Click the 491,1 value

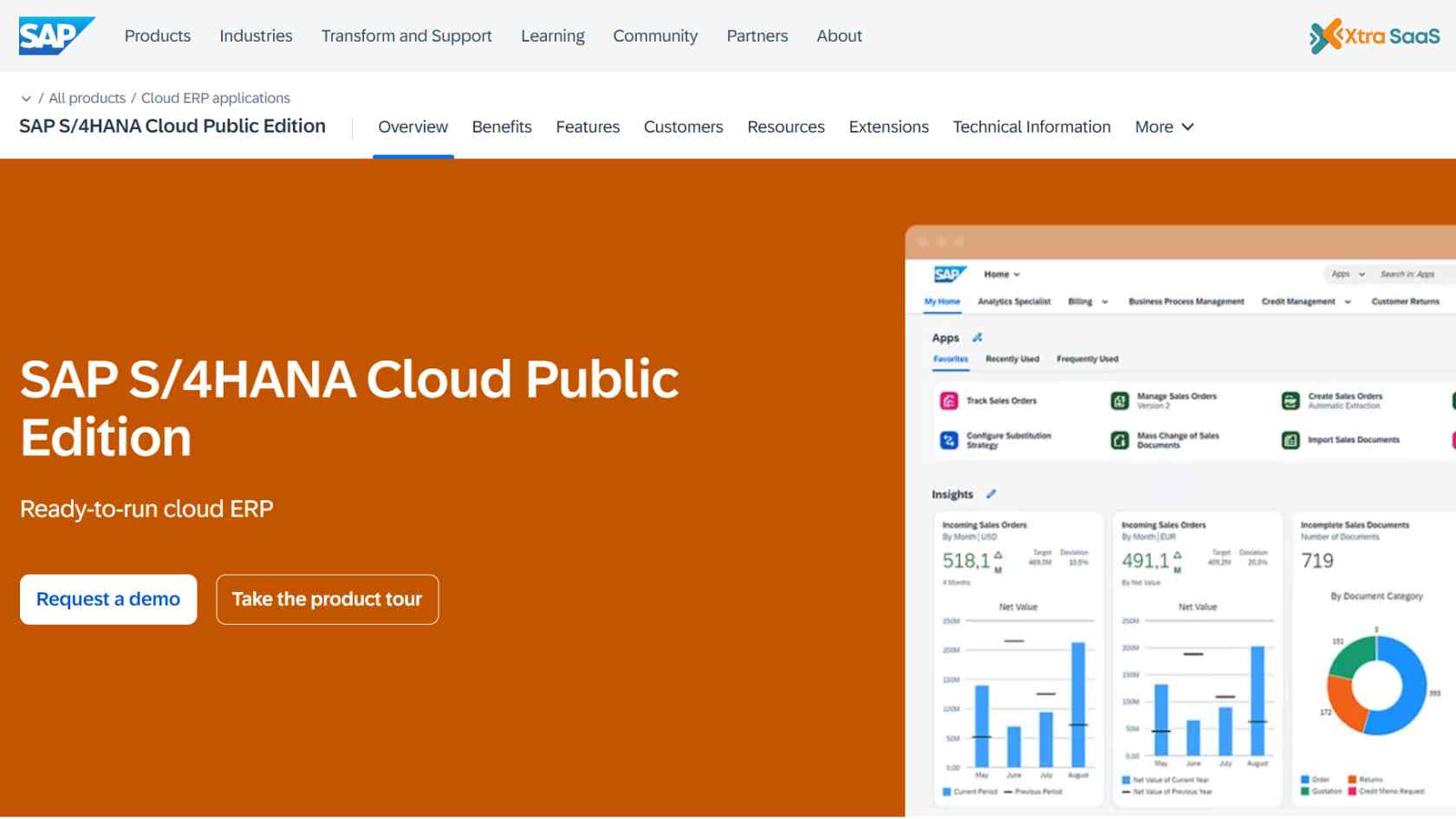(1145, 561)
